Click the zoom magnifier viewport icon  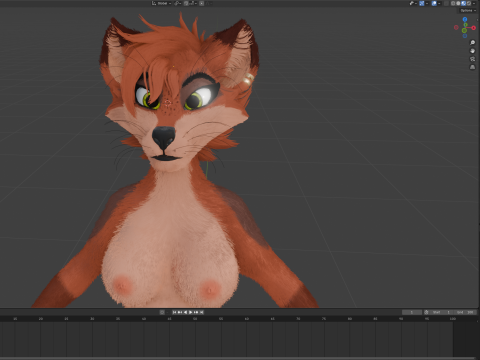tap(472, 42)
